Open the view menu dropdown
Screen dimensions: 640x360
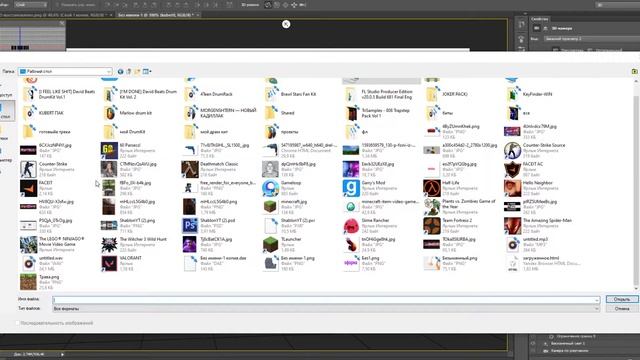pos(147,71)
